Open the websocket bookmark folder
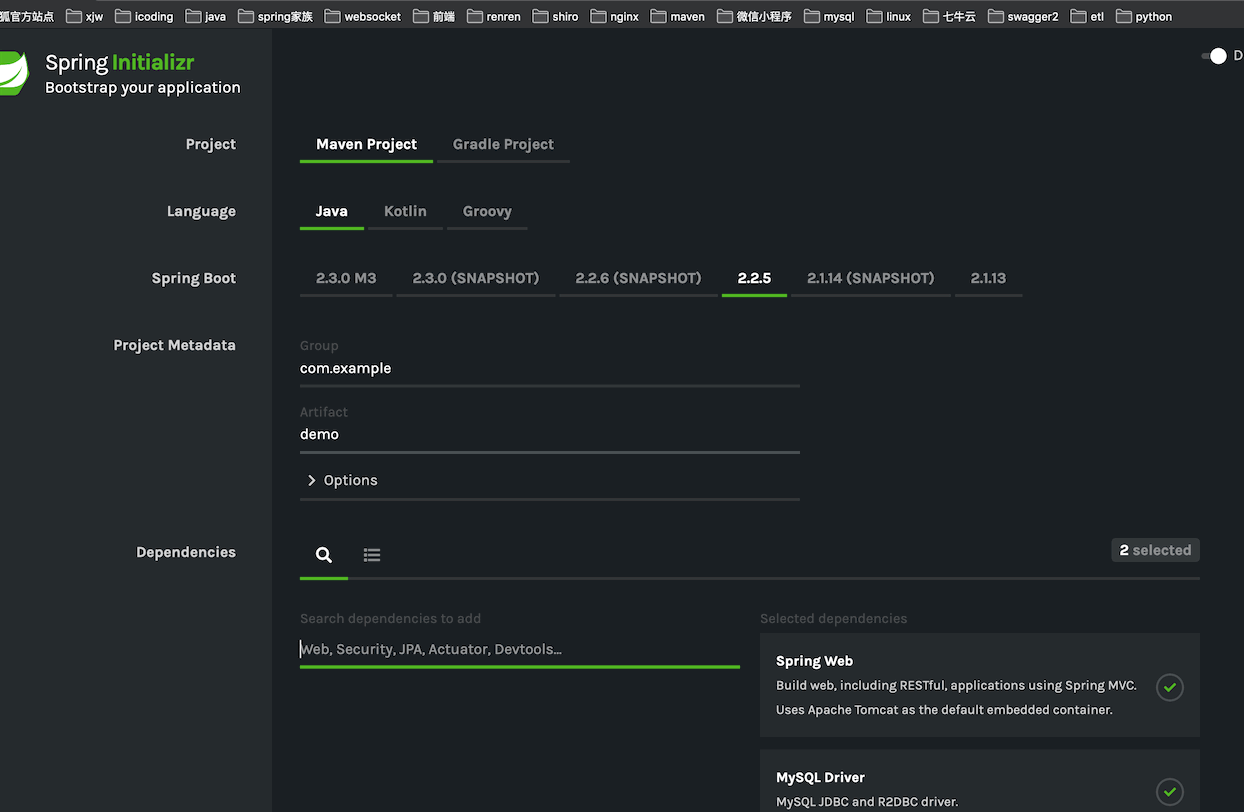Screen dimensions: 1244x812 tap(362, 16)
